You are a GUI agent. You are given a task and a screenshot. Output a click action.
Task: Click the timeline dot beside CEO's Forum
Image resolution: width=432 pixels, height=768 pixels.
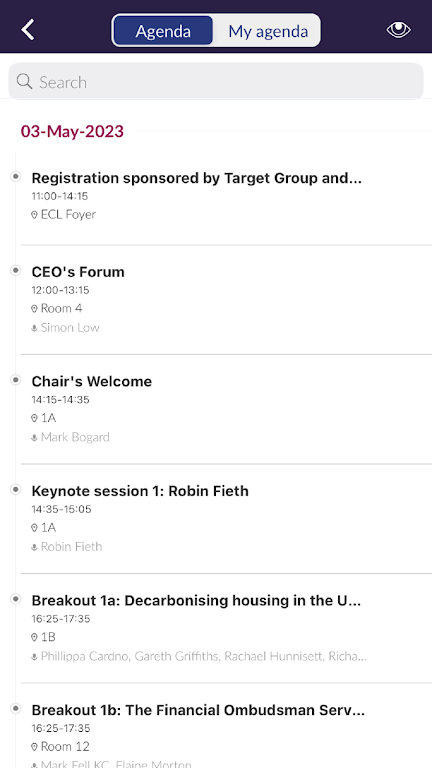[16, 270]
